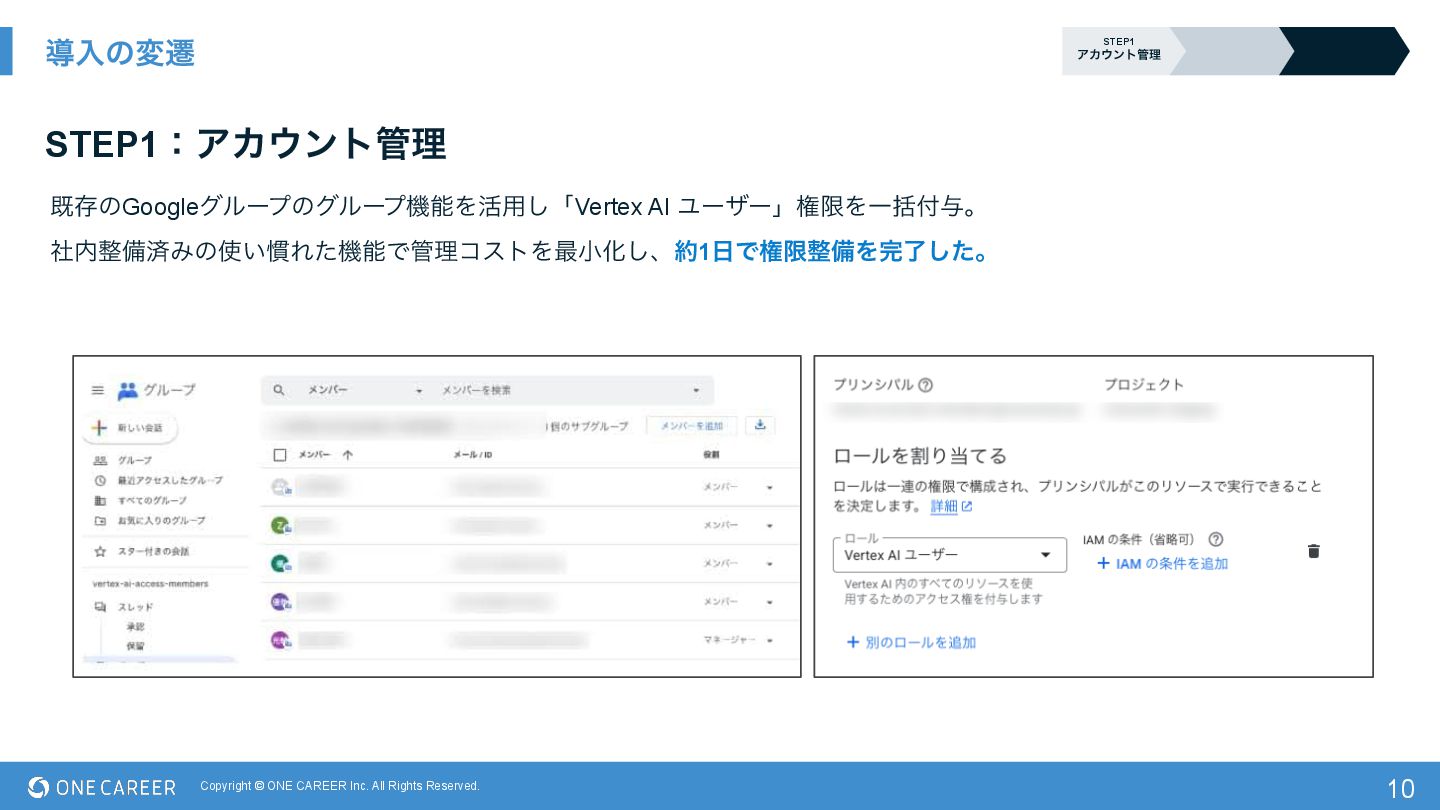Click the ロールを割り当てる heading
This screenshot has height=810, width=1440.
click(920, 456)
